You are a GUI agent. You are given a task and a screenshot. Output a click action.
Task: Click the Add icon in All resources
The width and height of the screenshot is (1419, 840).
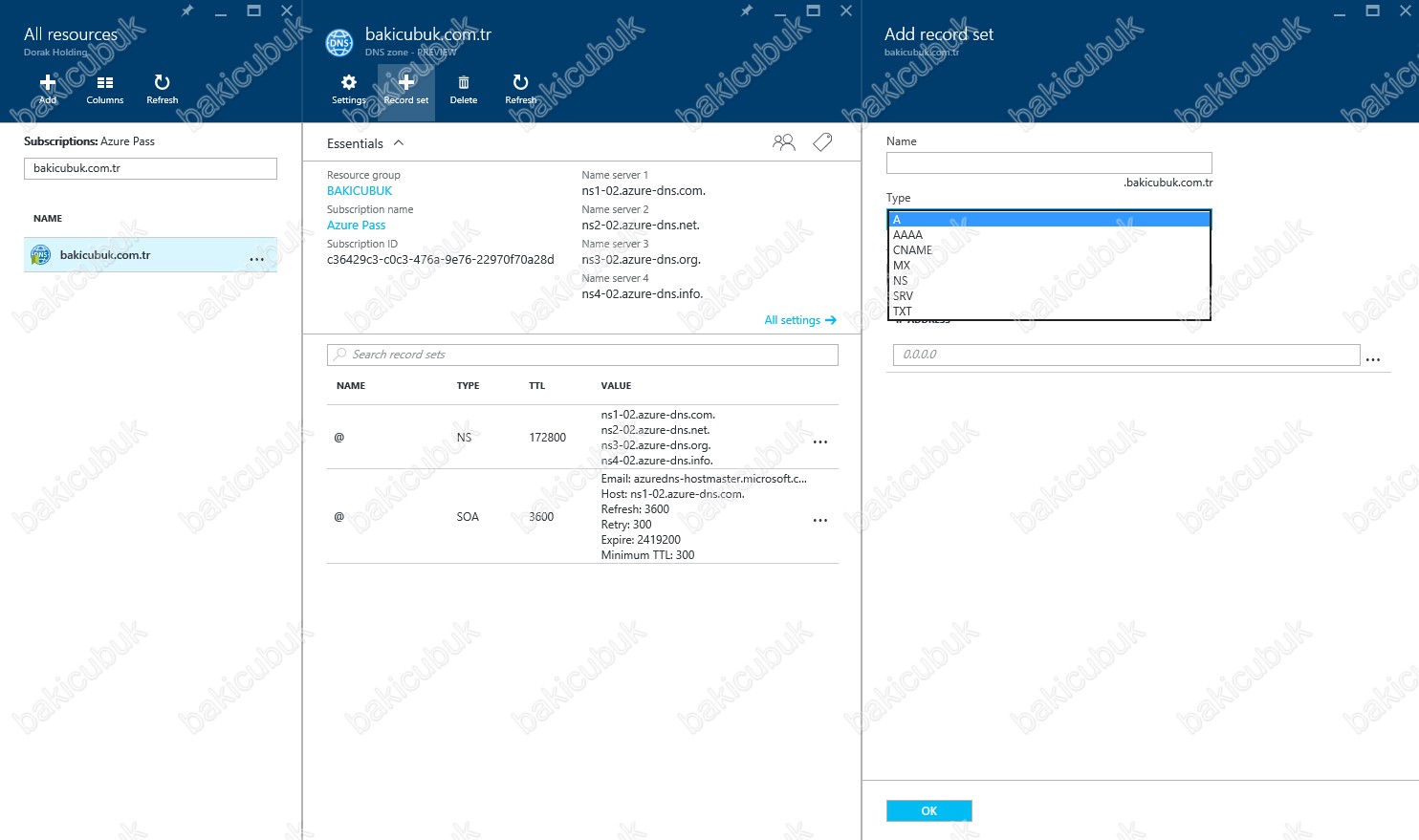click(48, 84)
